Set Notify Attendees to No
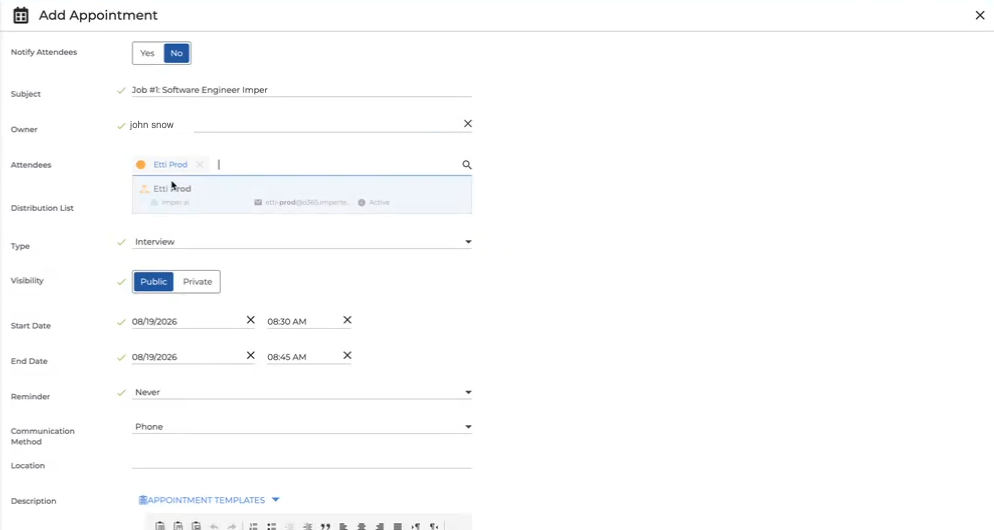The height and width of the screenshot is (530, 994). (x=177, y=53)
